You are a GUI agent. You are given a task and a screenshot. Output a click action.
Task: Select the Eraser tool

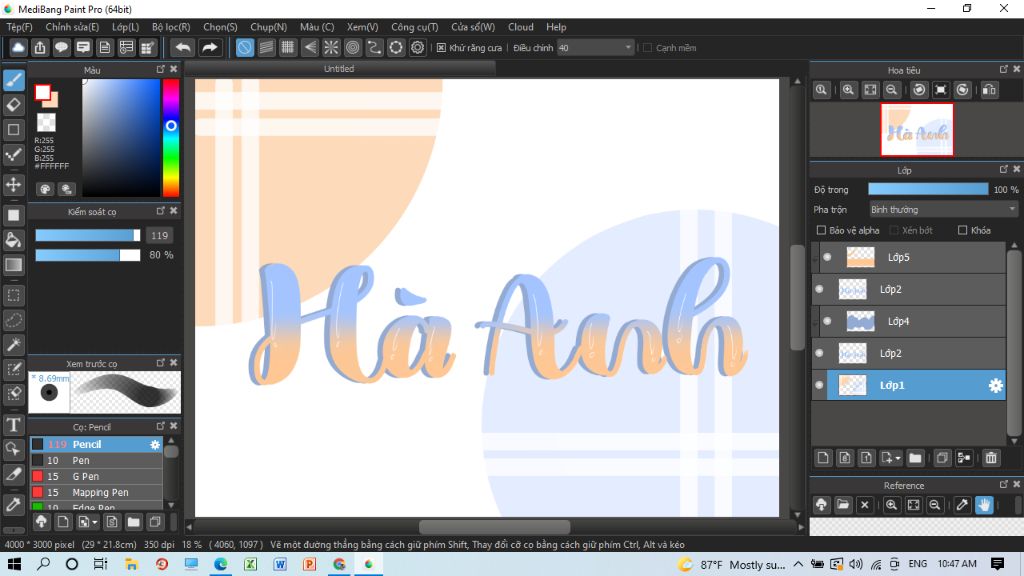(x=14, y=104)
